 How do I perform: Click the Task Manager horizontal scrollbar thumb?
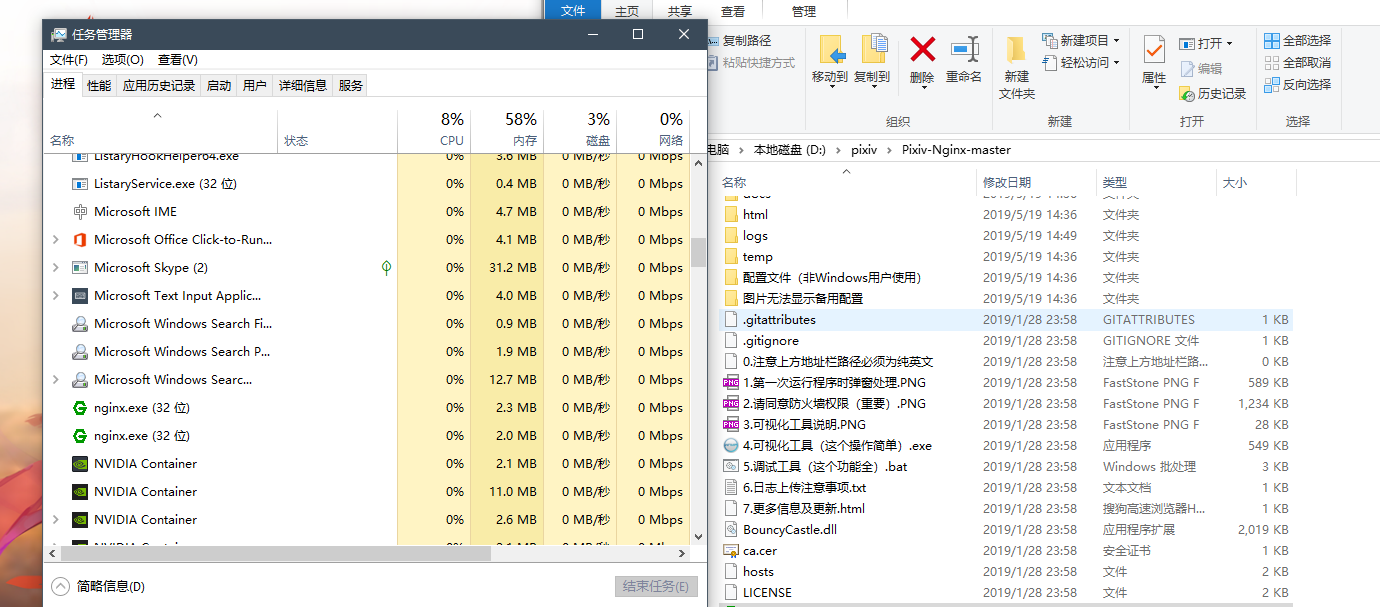click(276, 553)
